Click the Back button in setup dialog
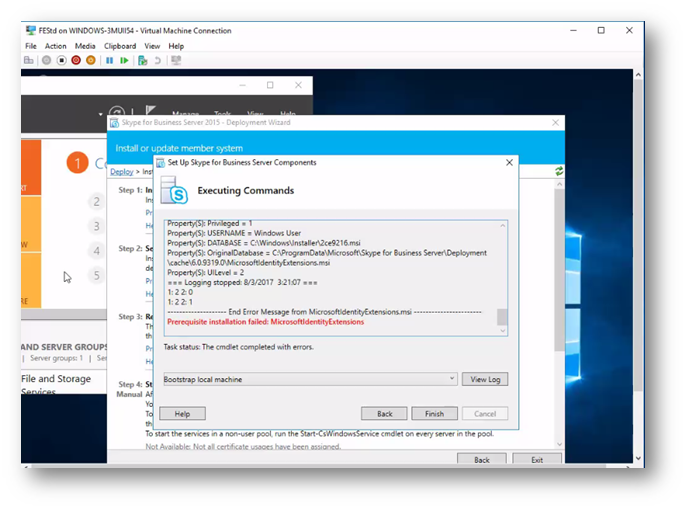 tap(384, 414)
